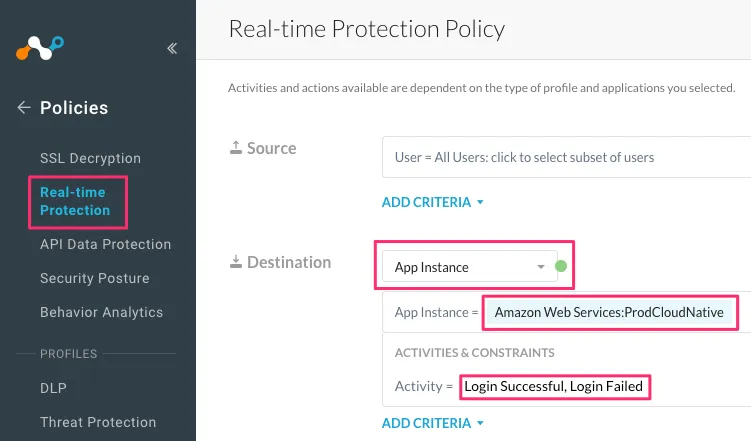Expand Add Criteria under Source

coord(432,202)
